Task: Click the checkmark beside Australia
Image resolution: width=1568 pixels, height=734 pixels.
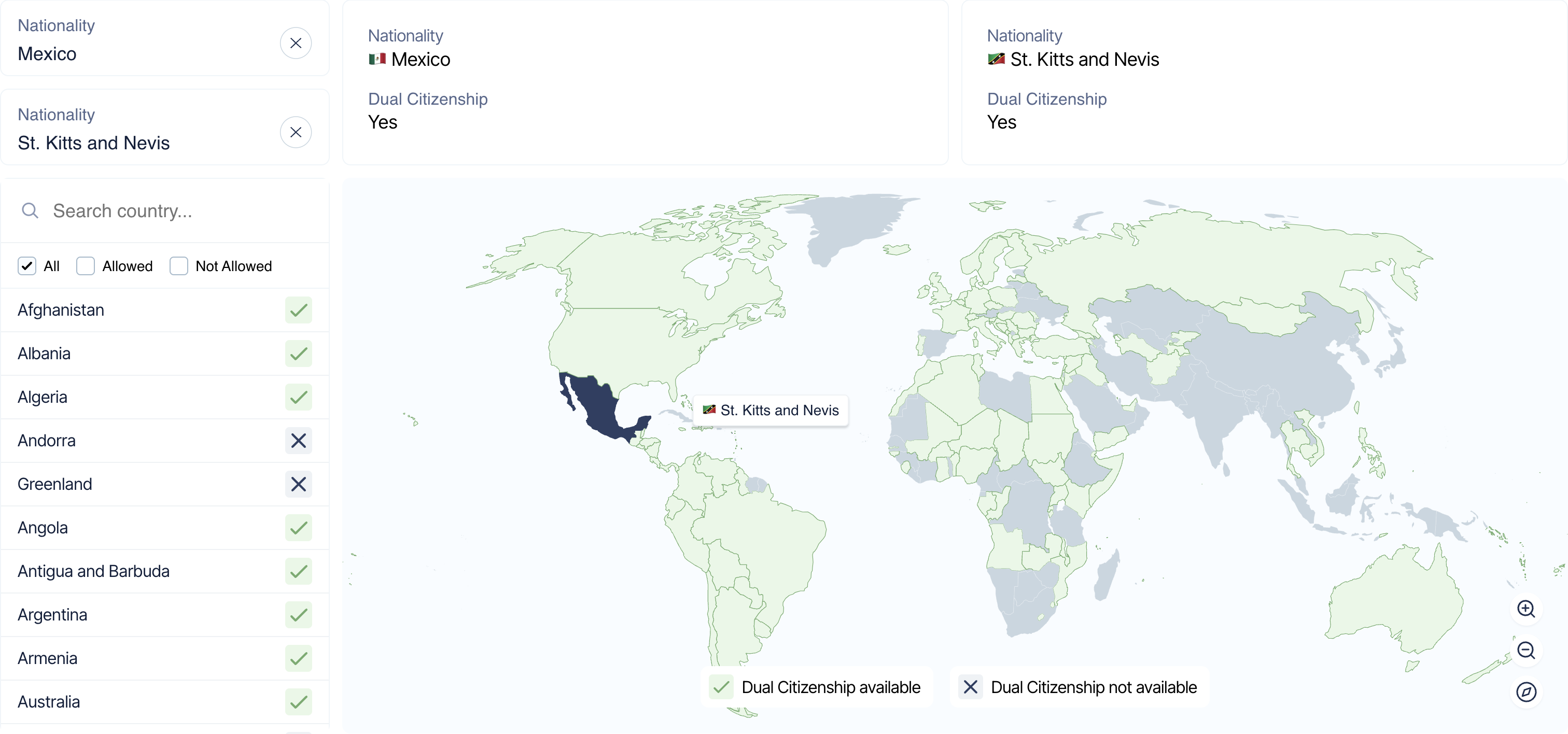Action: coord(298,702)
